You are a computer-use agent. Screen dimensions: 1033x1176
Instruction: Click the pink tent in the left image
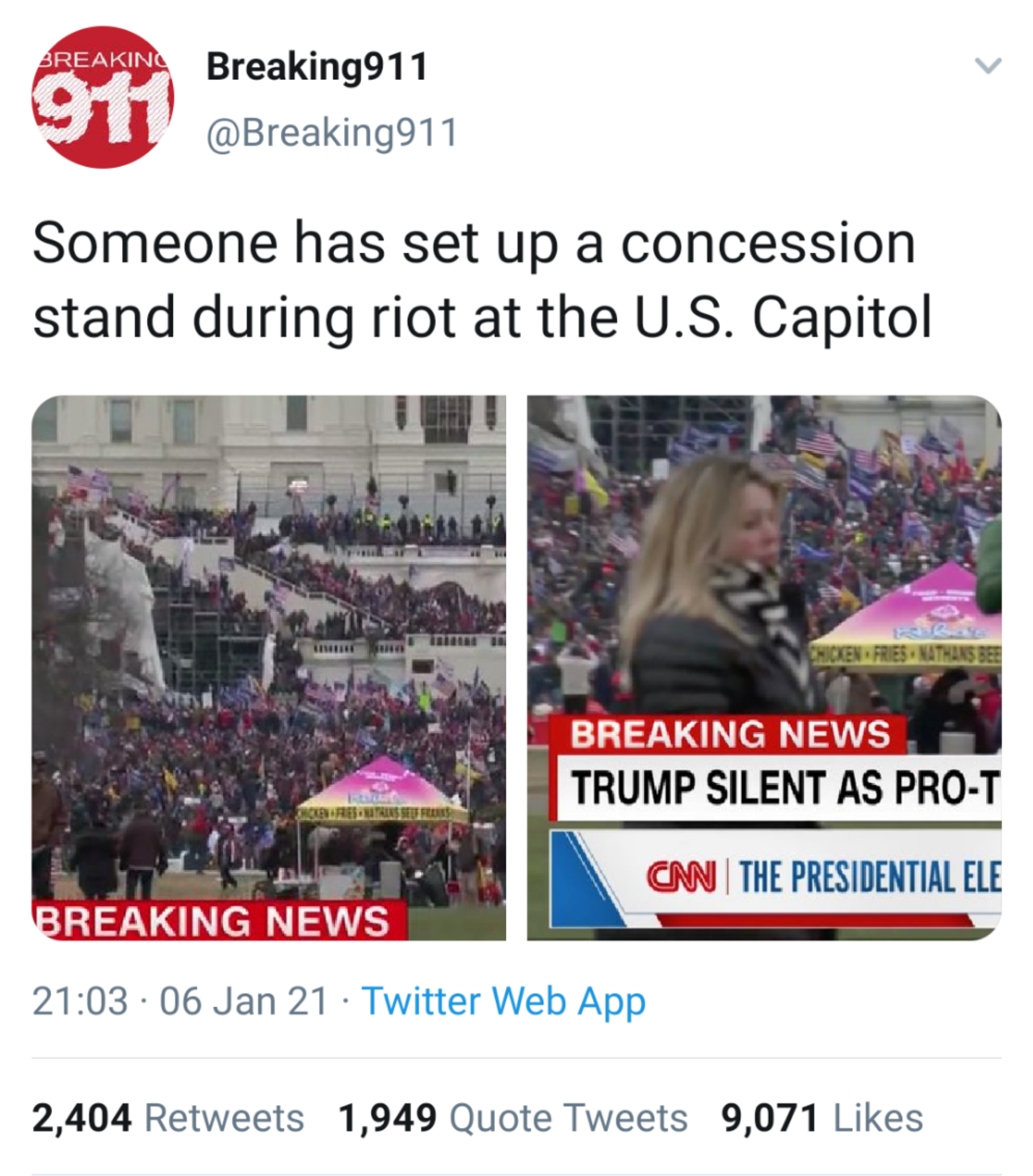[x=384, y=787]
